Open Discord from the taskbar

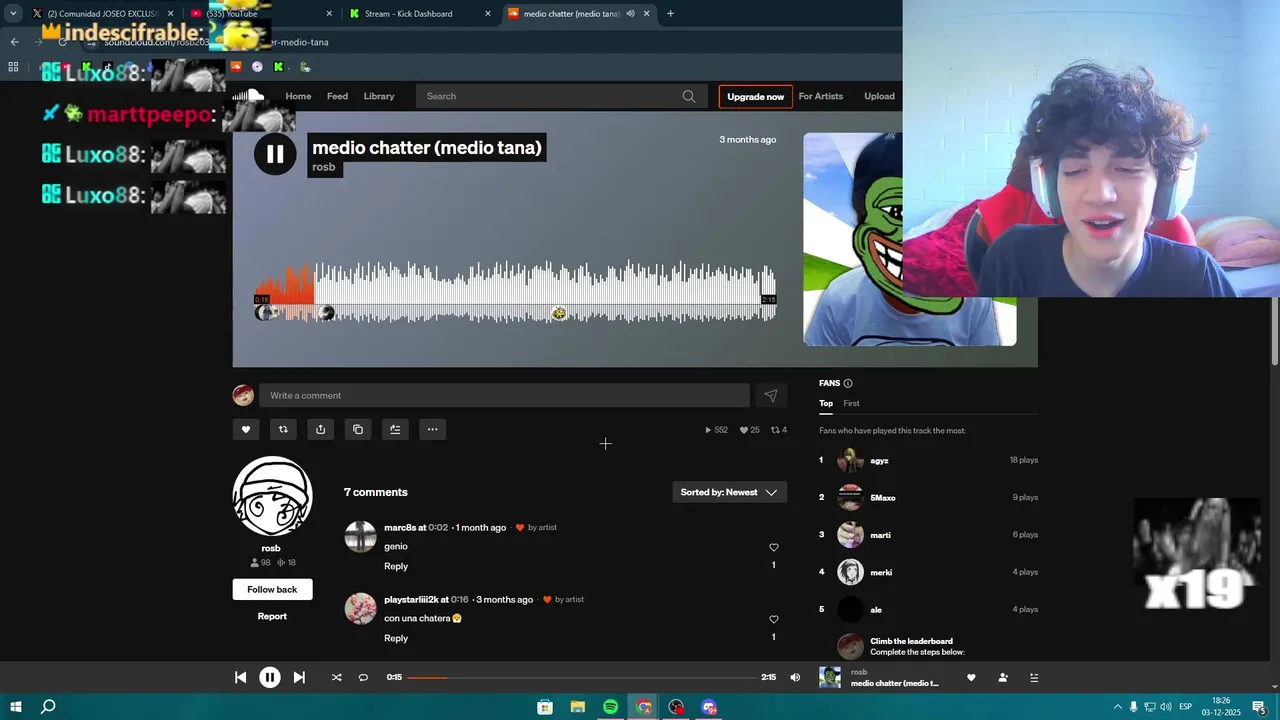click(709, 707)
